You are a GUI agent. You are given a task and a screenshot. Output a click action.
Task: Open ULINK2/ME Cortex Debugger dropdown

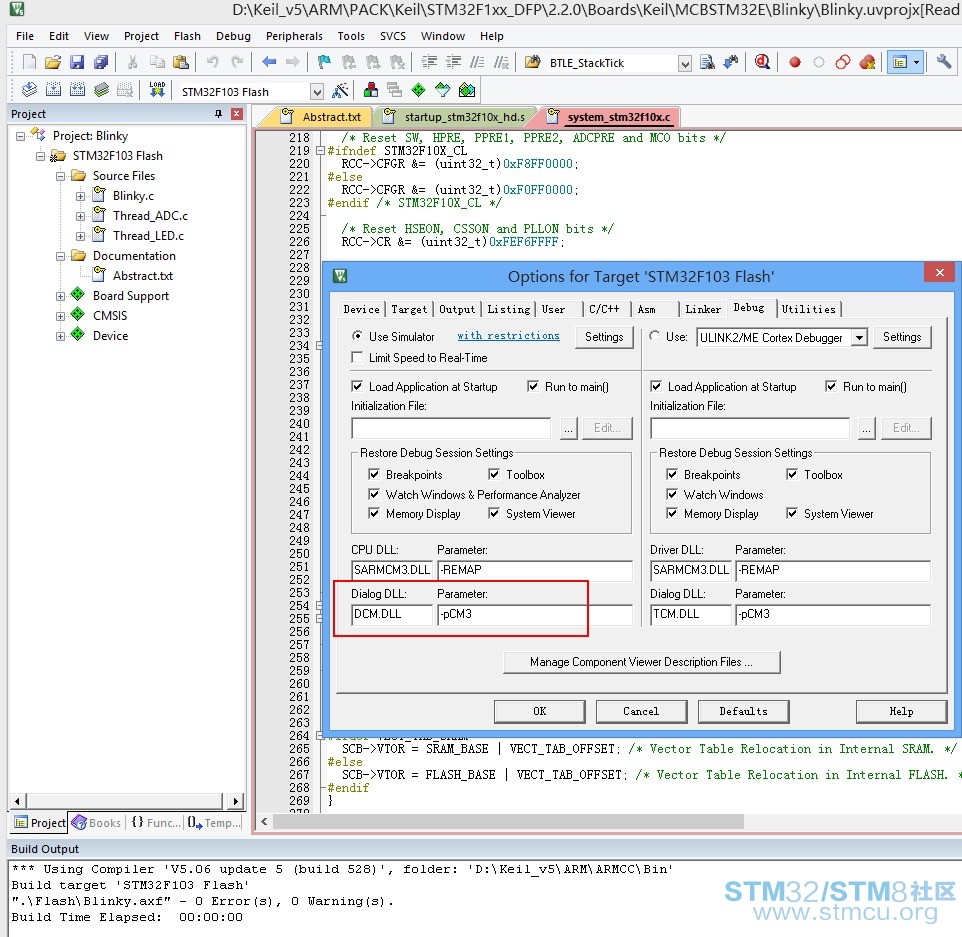(860, 337)
